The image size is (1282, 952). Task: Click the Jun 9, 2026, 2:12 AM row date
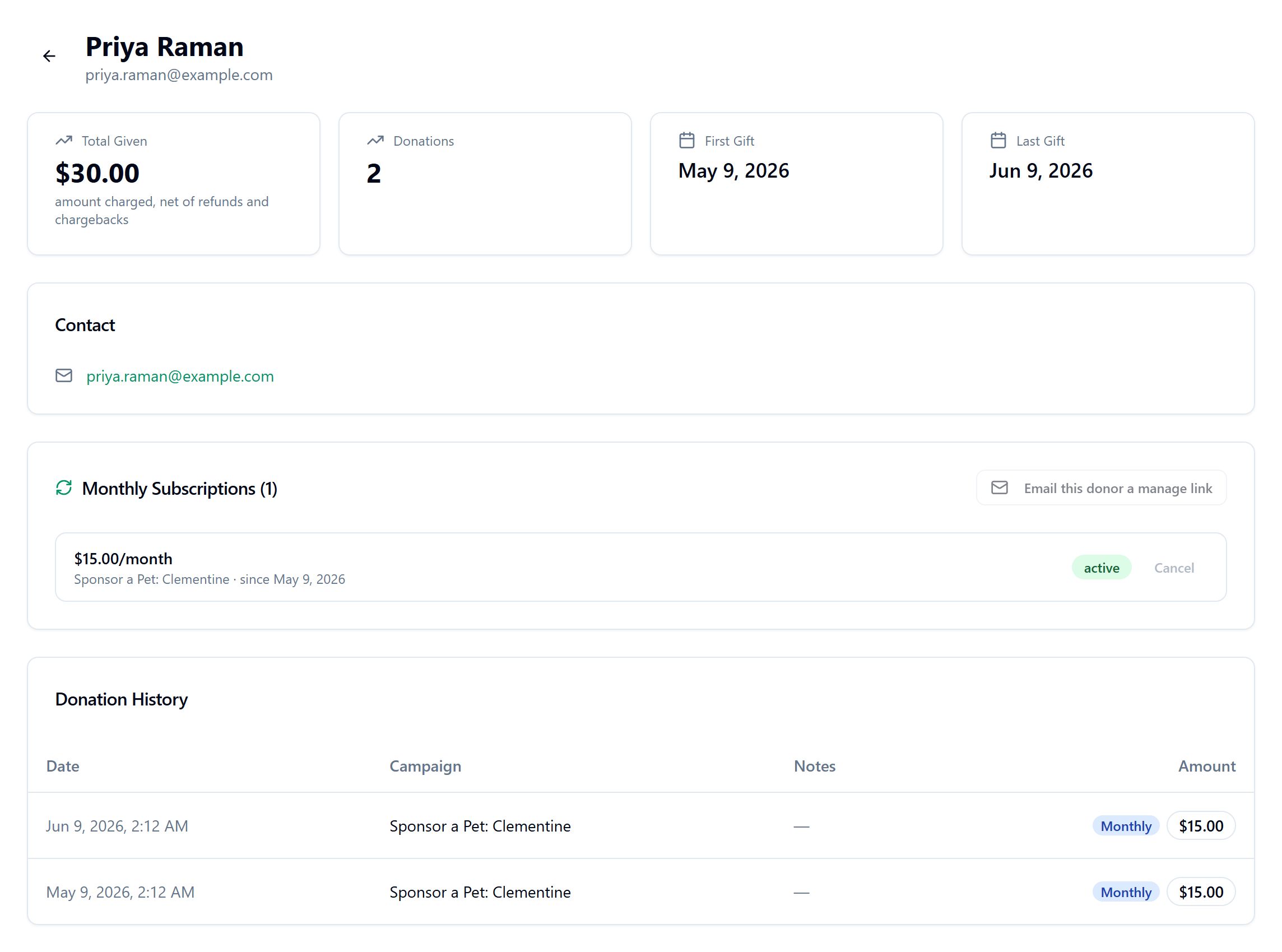(x=117, y=826)
